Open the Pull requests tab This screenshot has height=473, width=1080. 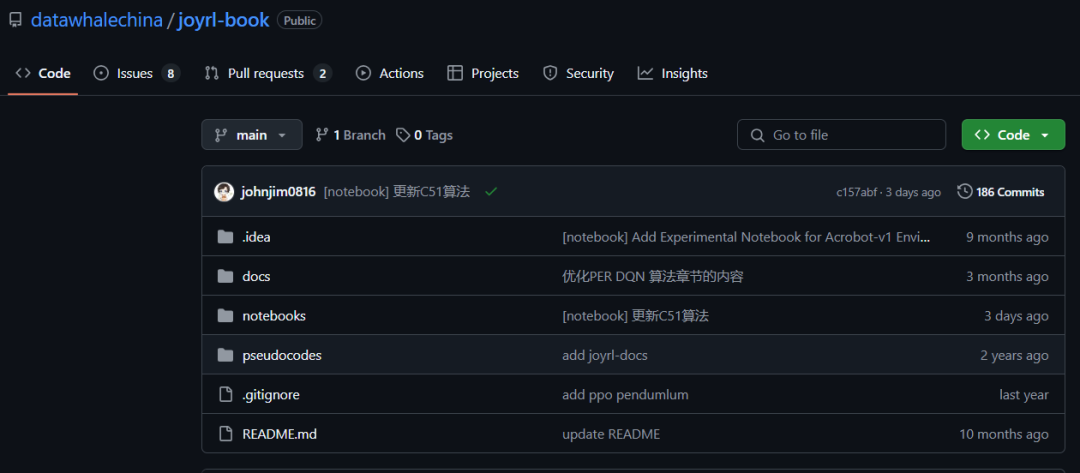pos(268,73)
